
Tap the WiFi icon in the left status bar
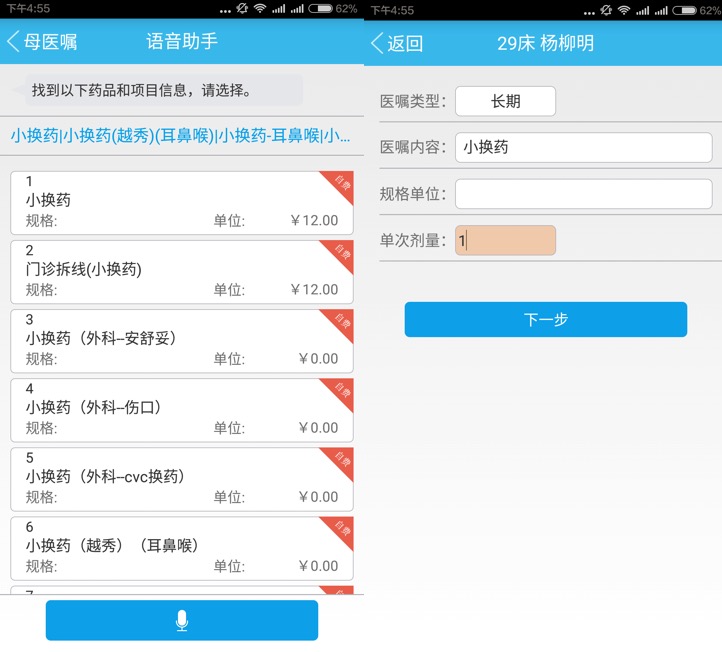coord(259,9)
